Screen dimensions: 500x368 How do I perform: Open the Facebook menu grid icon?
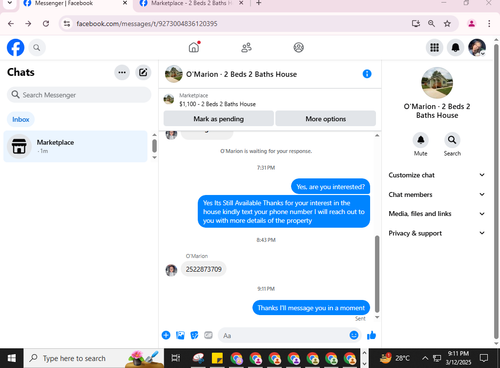tap(434, 48)
